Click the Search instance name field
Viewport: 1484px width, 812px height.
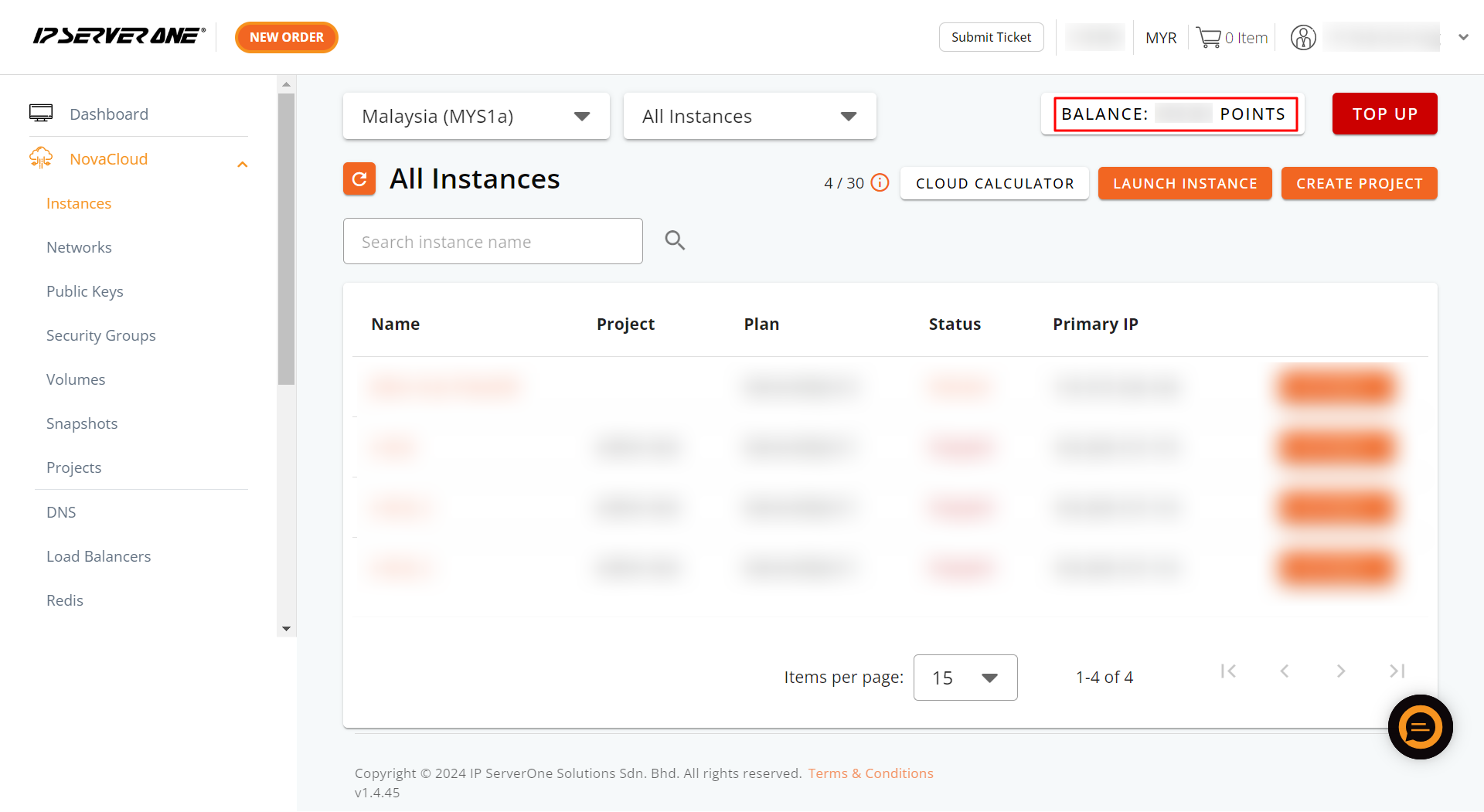tap(493, 241)
